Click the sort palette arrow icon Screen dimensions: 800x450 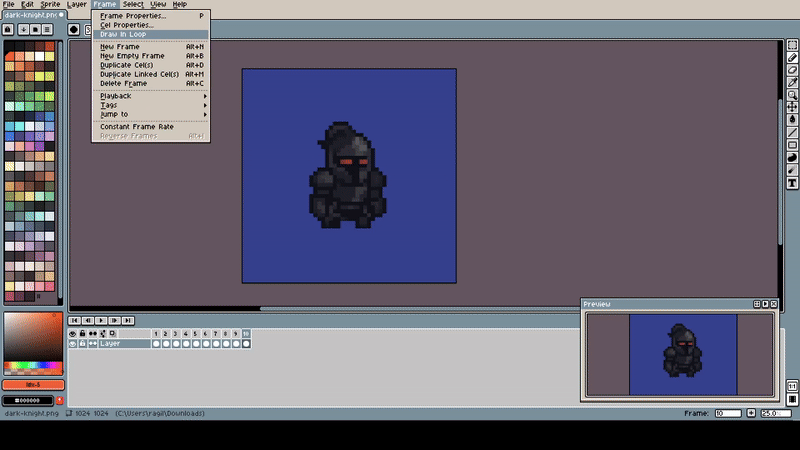pos(23,30)
